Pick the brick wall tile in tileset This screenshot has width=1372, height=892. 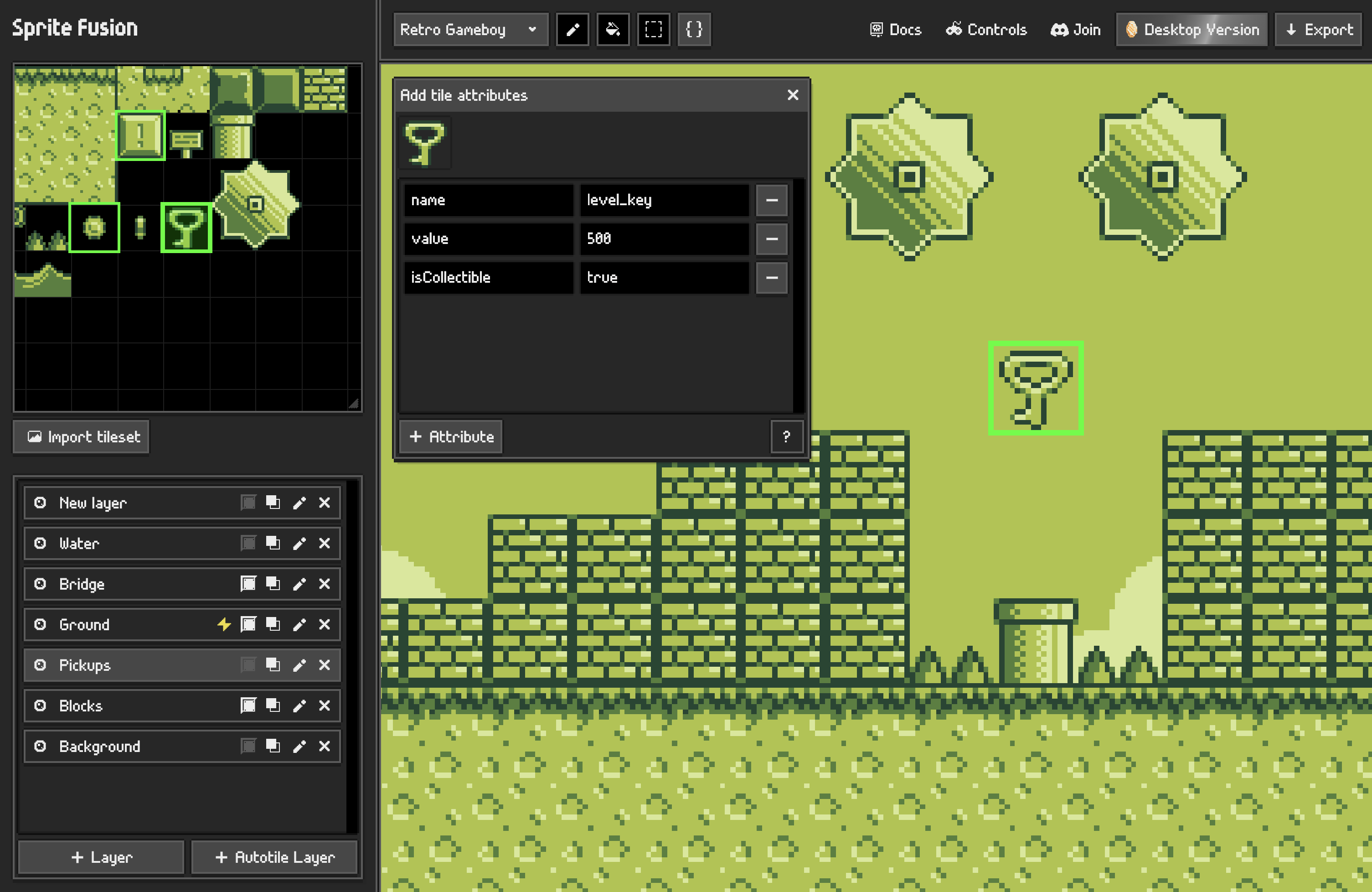point(325,89)
